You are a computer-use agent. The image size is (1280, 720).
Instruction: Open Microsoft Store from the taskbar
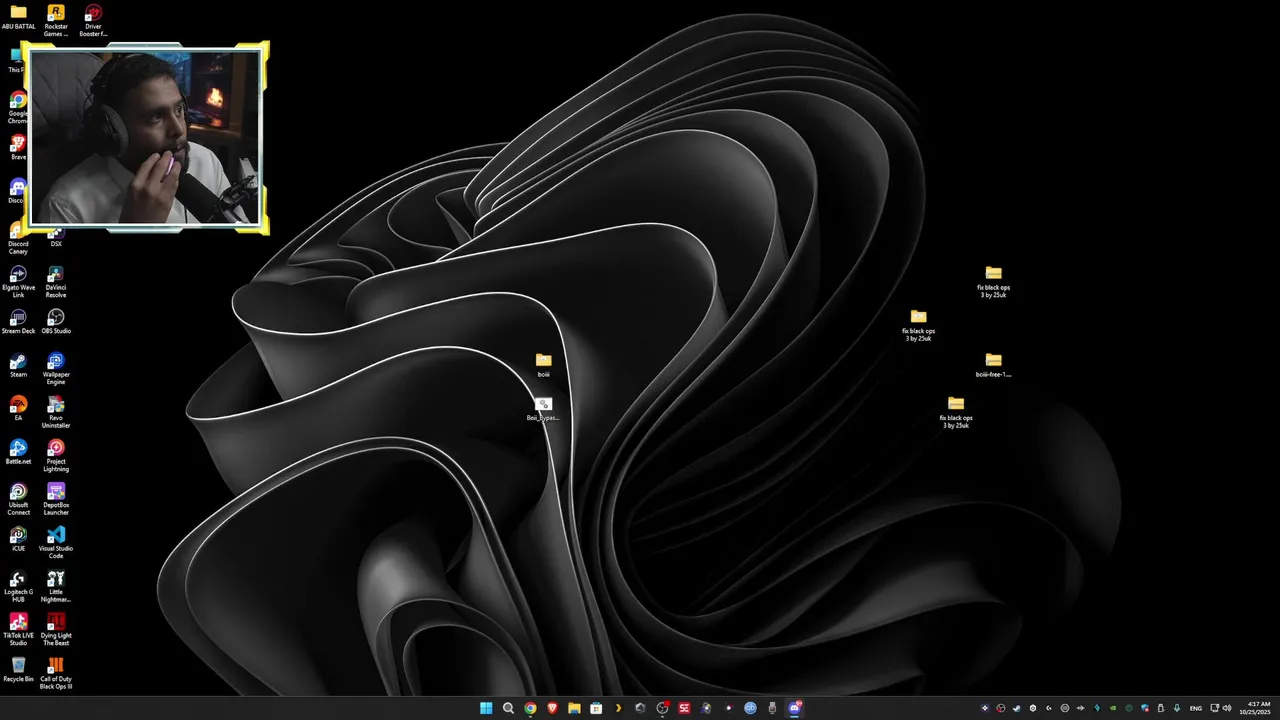(x=596, y=708)
